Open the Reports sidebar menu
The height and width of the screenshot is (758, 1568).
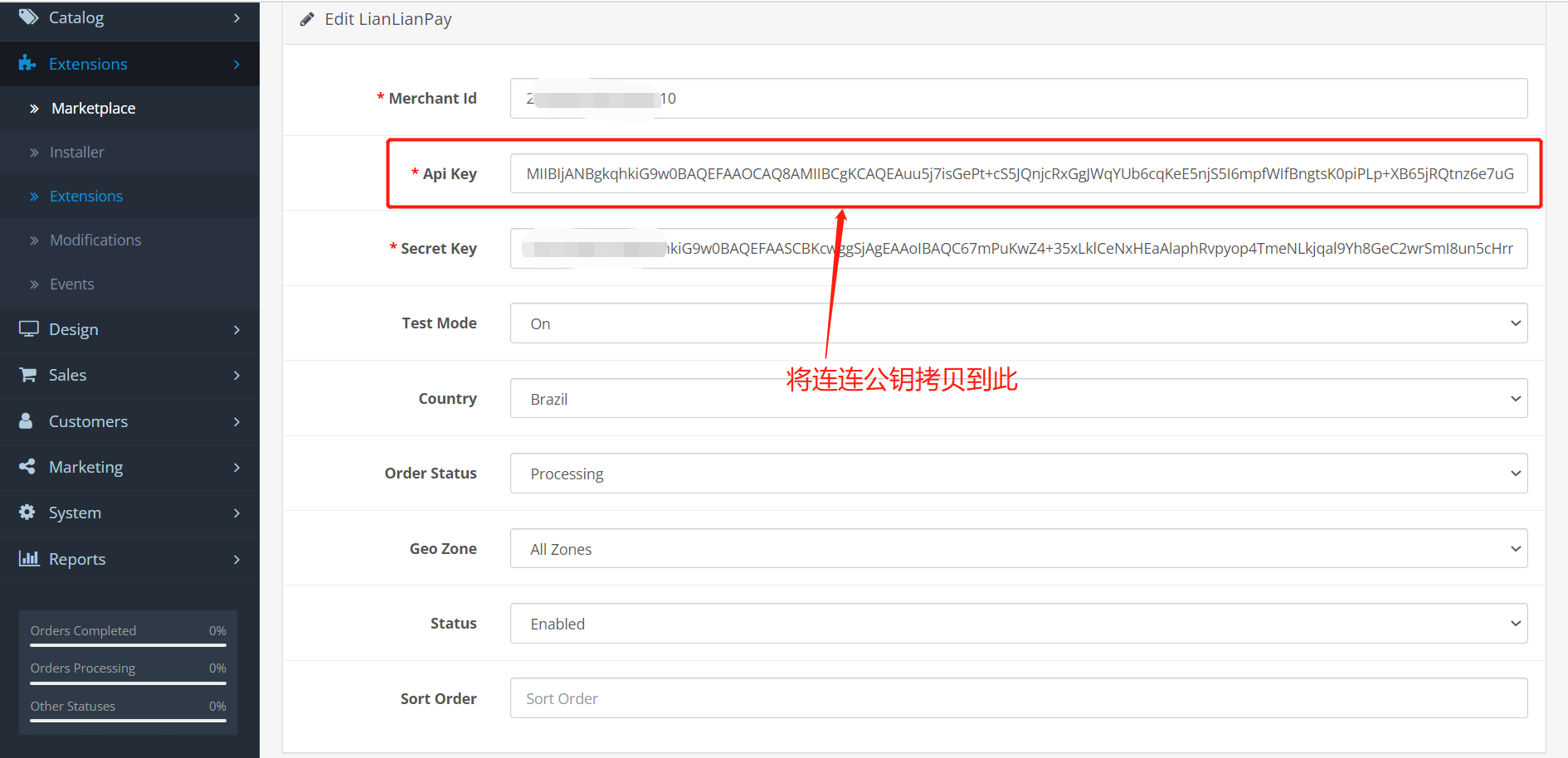(129, 559)
